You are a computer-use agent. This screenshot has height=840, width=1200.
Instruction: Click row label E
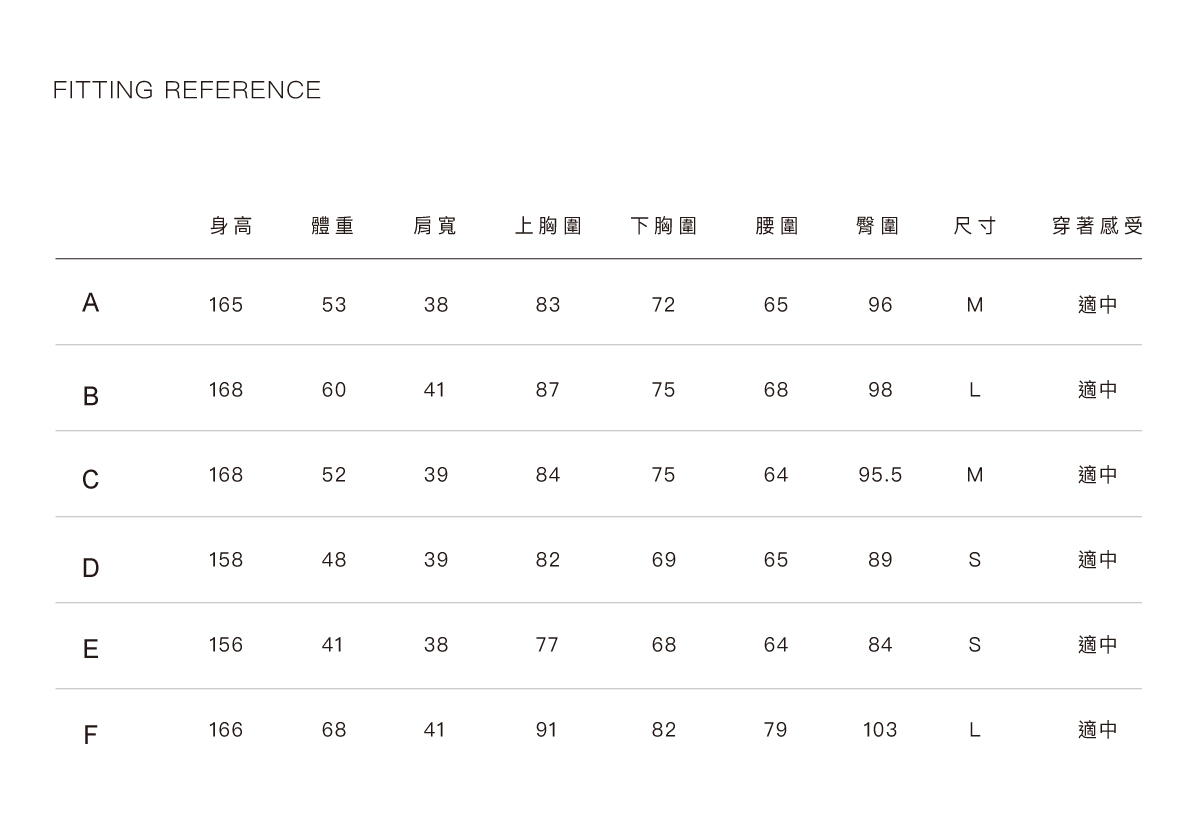91,650
